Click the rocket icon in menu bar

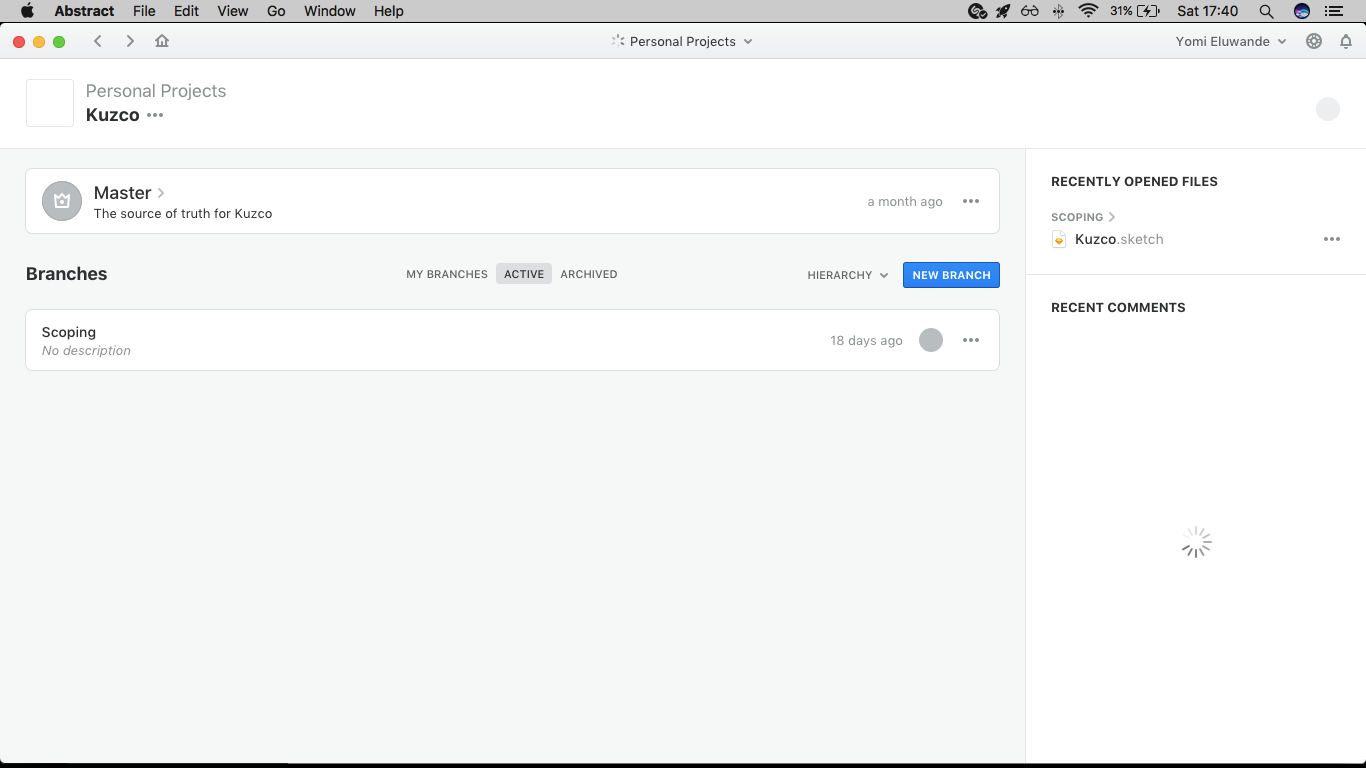pos(1003,11)
